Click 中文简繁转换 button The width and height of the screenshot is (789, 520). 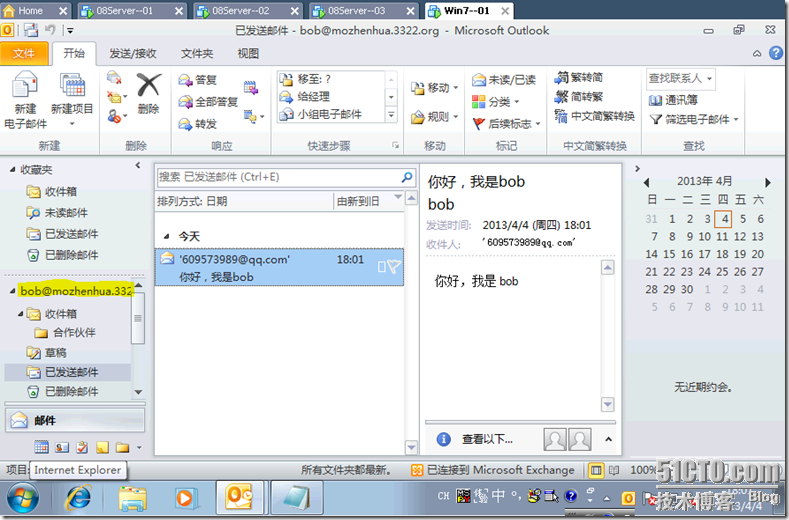(594, 116)
